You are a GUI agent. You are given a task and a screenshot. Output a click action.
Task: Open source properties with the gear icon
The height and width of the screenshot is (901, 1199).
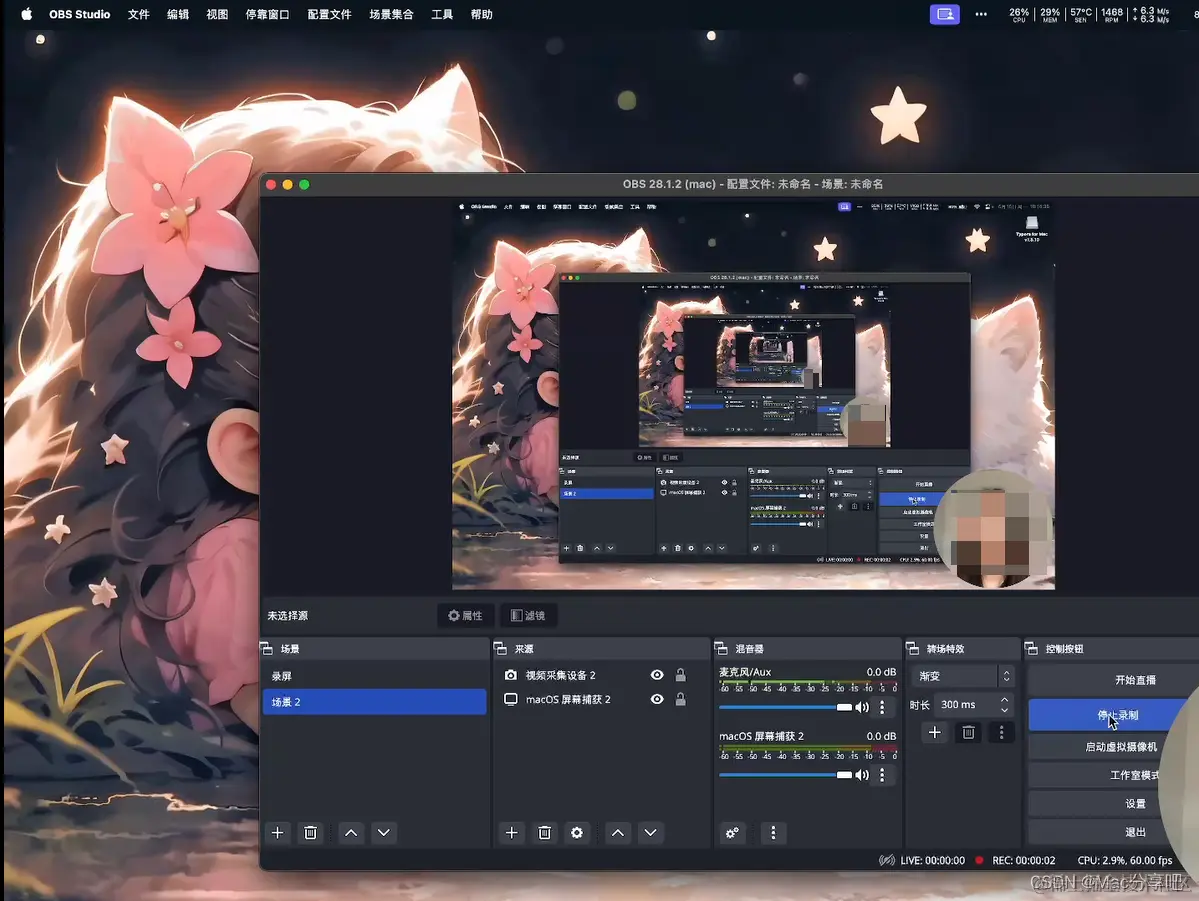click(x=577, y=832)
